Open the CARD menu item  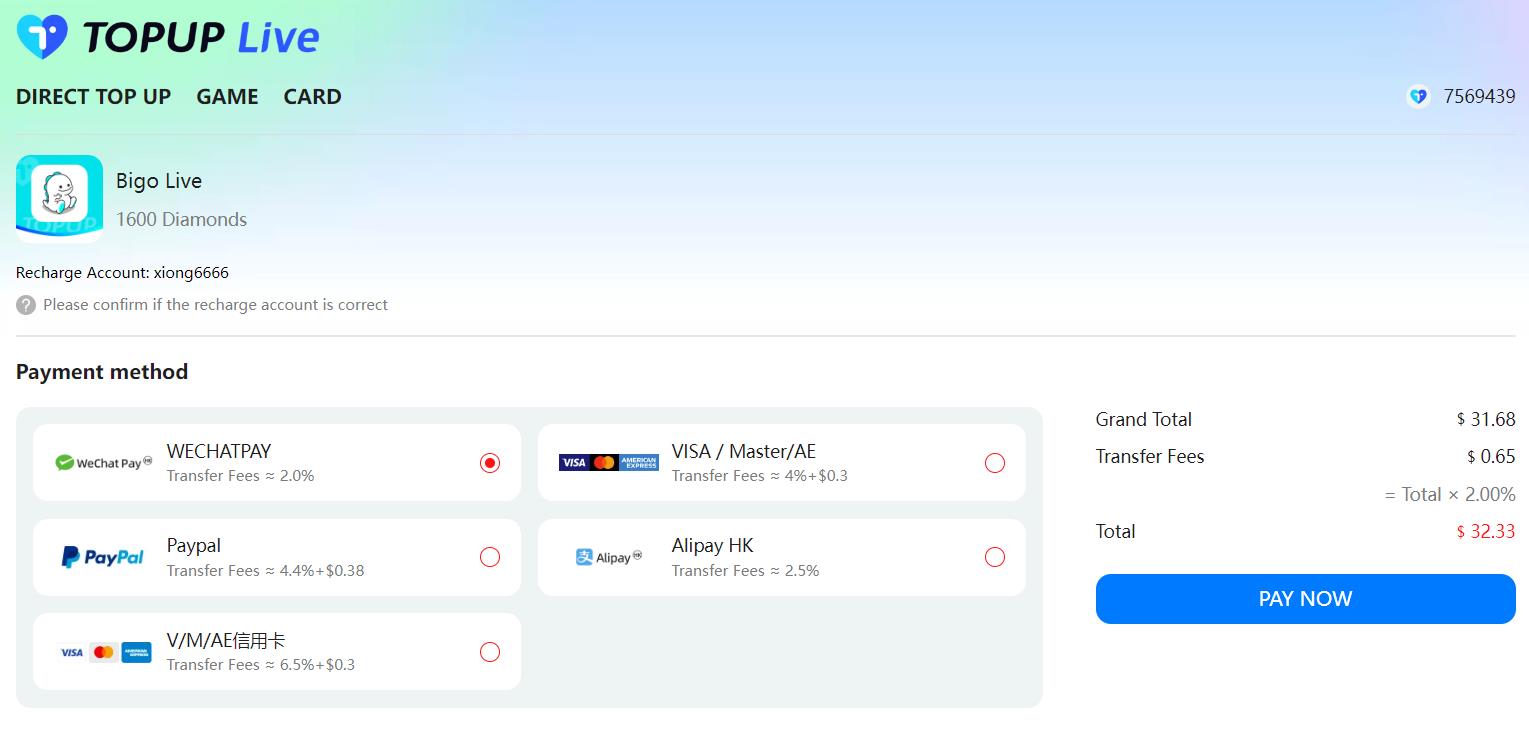[313, 97]
